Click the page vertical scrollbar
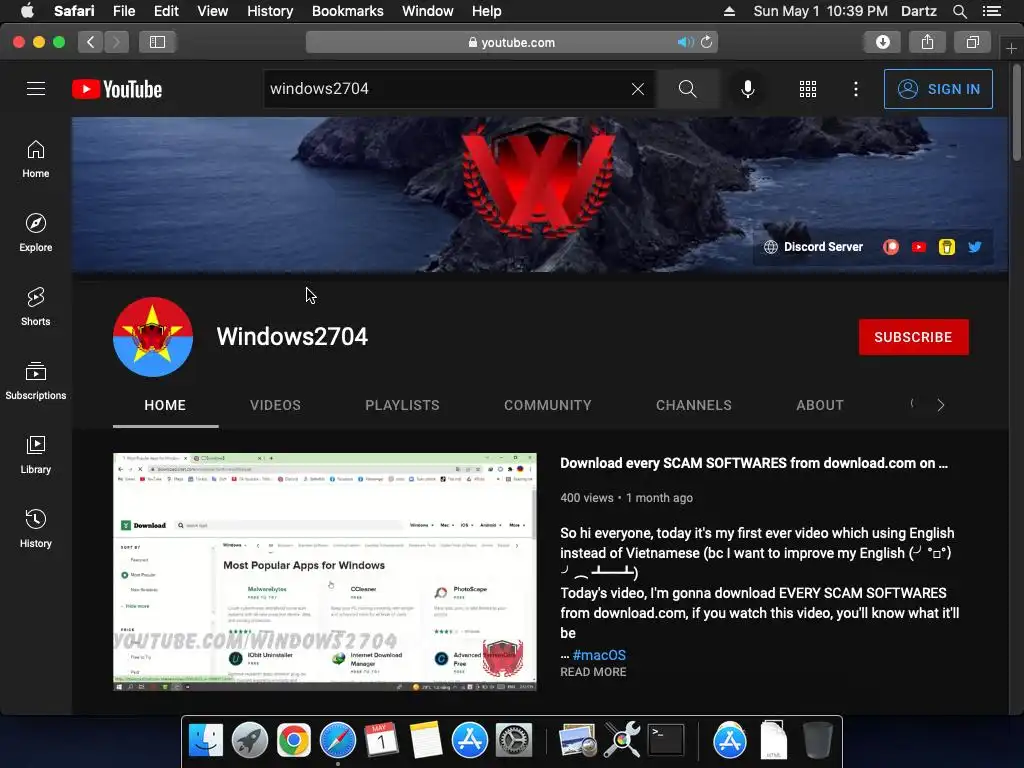Screen dimensions: 1024x768 click(1017, 112)
